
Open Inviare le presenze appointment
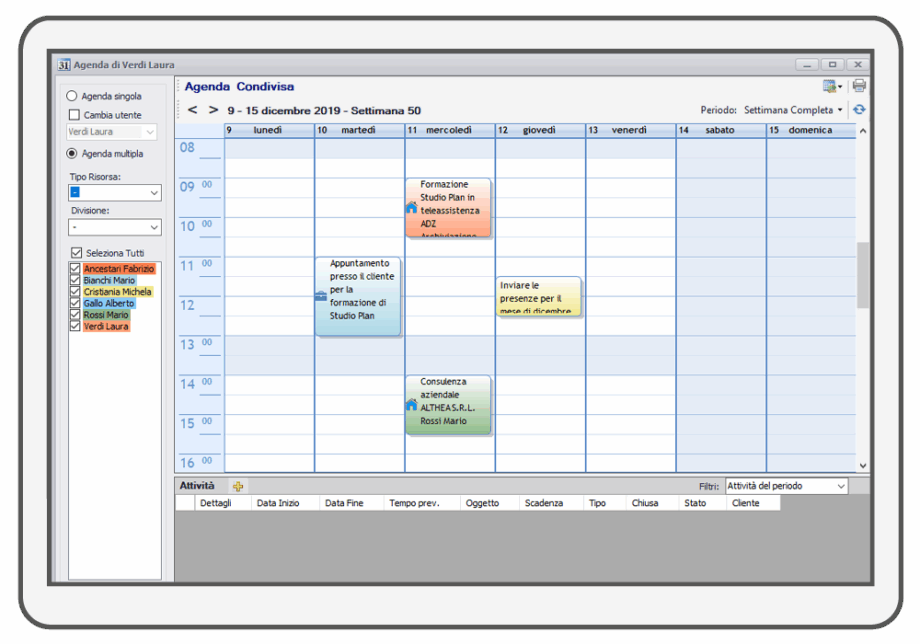539,297
